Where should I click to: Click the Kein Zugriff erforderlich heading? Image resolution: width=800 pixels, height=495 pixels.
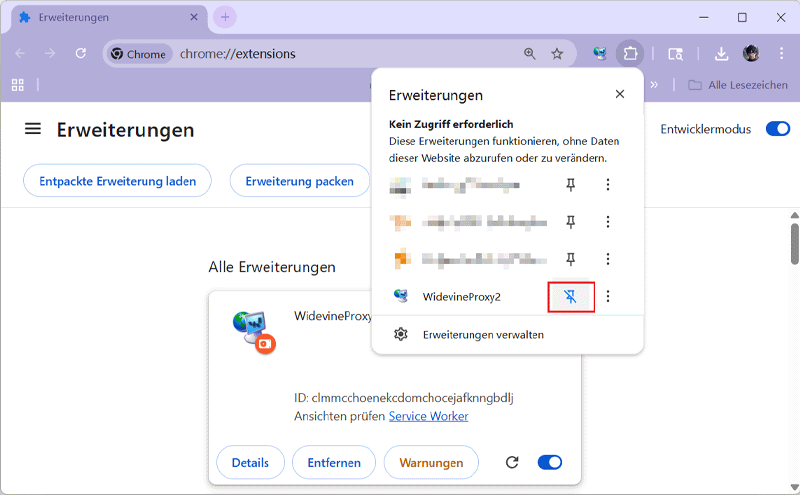click(451, 124)
